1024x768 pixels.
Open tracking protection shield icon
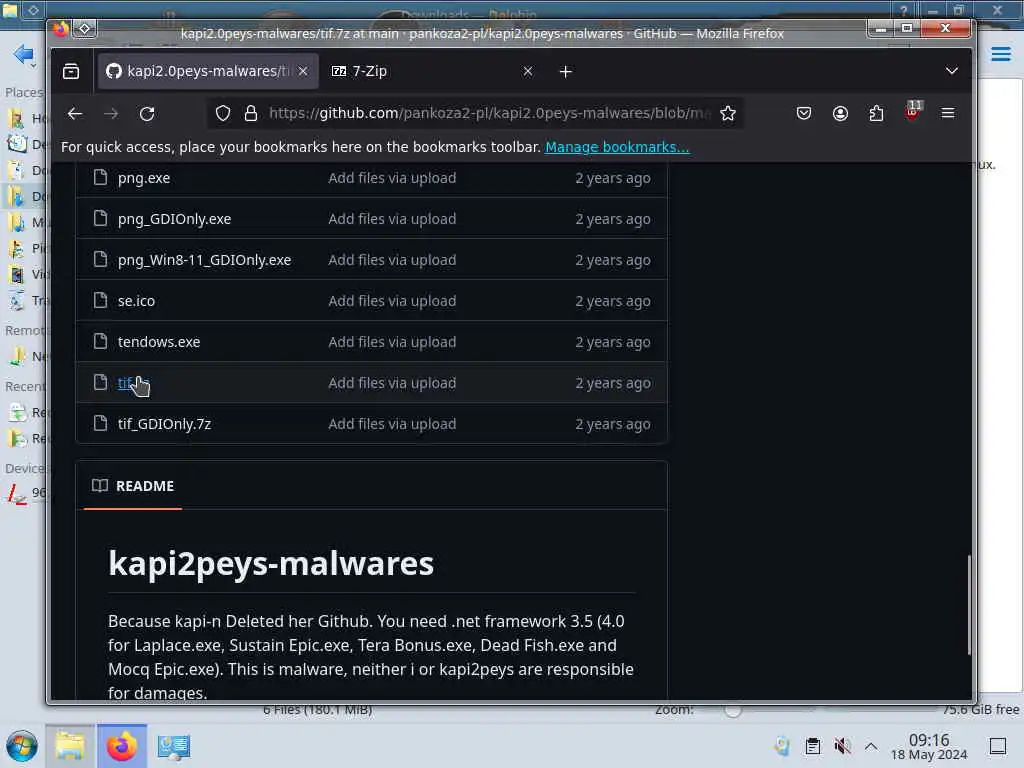[x=223, y=114]
